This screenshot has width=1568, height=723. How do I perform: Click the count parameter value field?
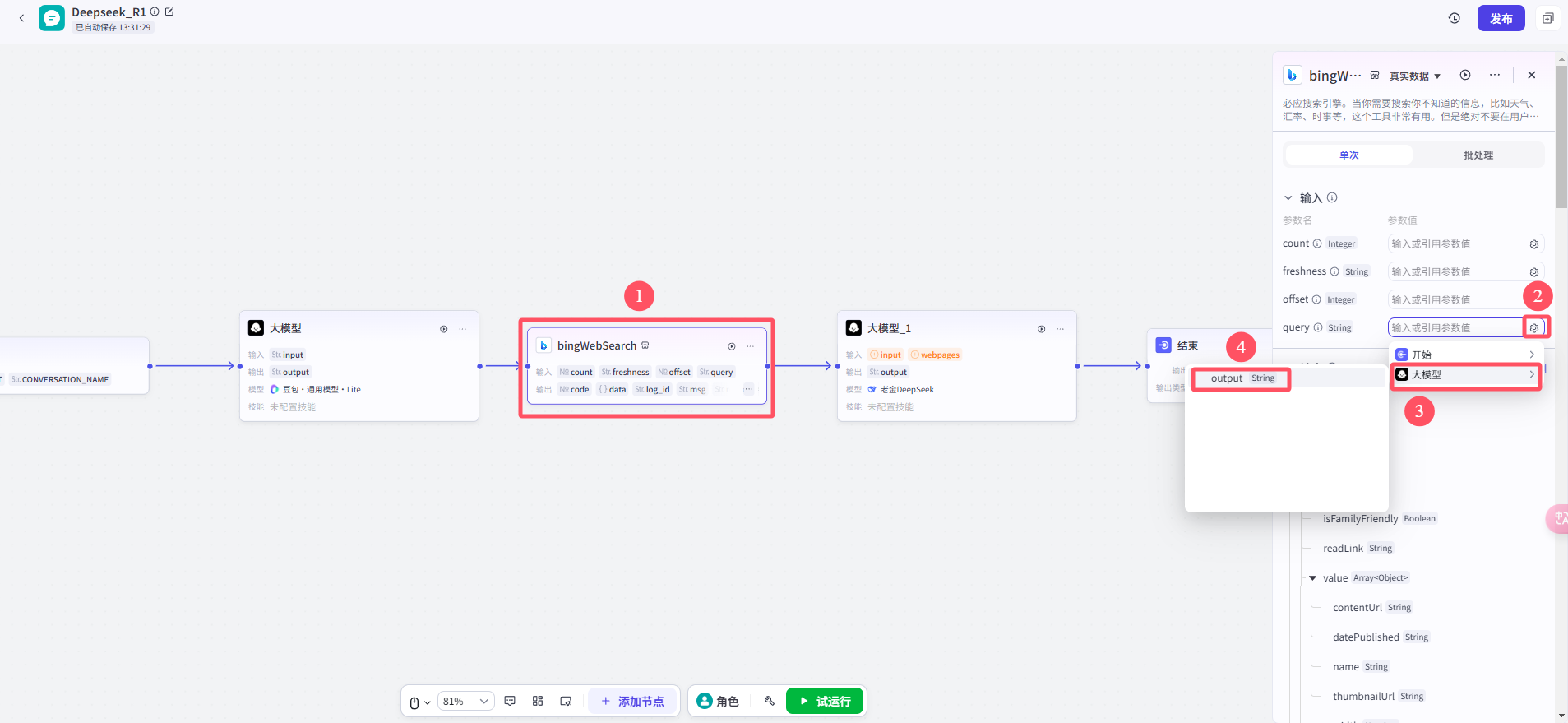(x=1455, y=243)
